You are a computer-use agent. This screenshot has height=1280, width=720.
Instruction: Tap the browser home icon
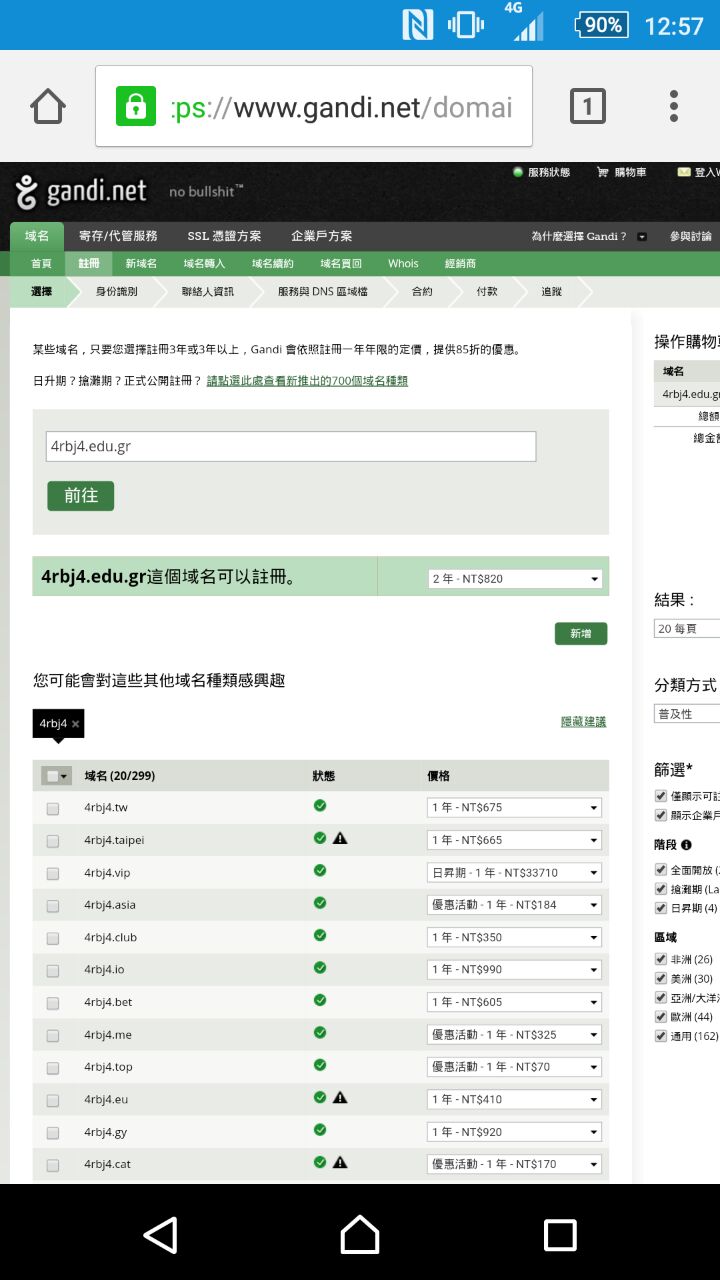[x=48, y=106]
